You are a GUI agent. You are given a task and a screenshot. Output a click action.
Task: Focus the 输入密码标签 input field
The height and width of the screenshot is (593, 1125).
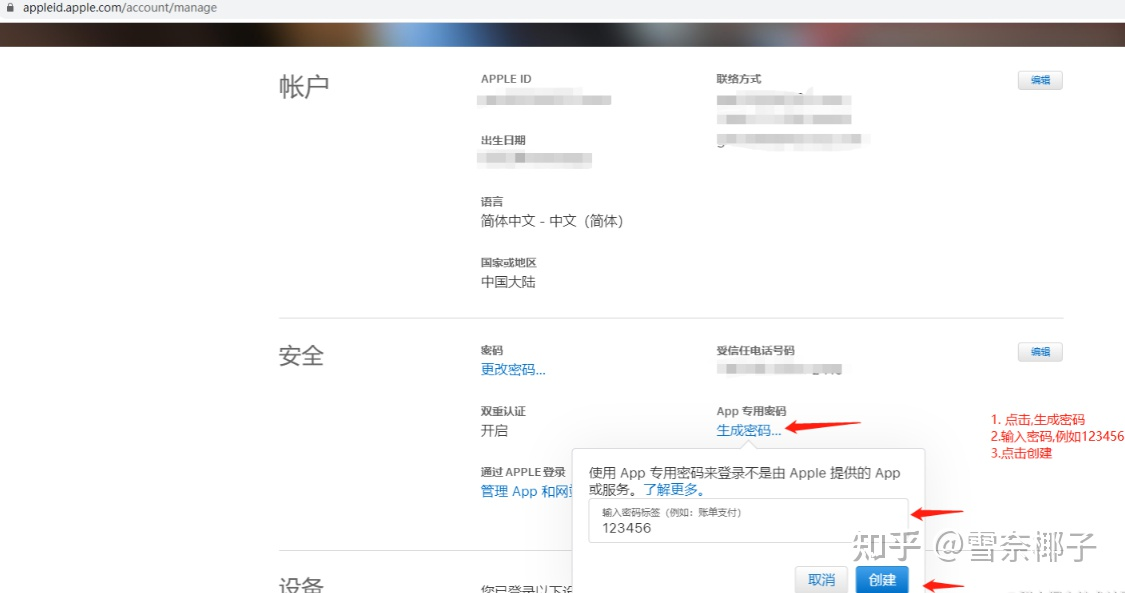pos(748,521)
